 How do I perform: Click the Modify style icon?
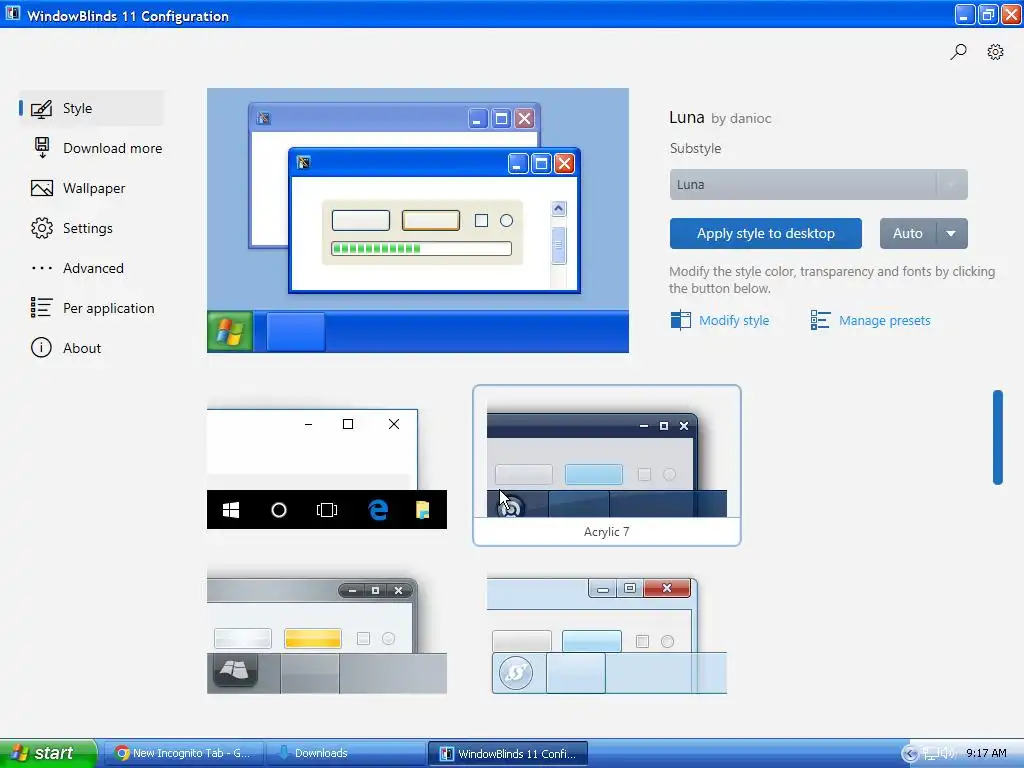click(x=680, y=320)
